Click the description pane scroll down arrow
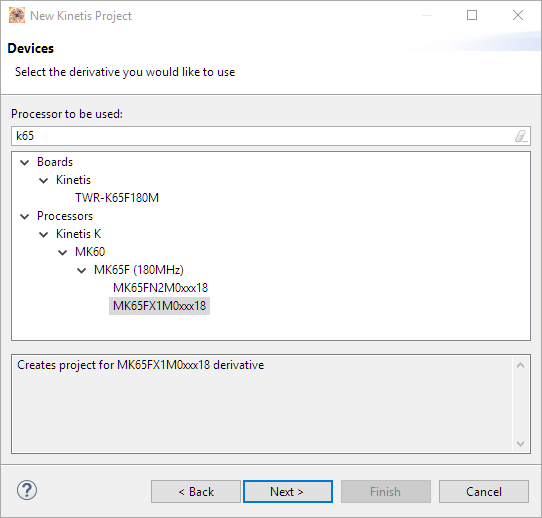Image resolution: width=542 pixels, height=518 pixels. coord(521,443)
